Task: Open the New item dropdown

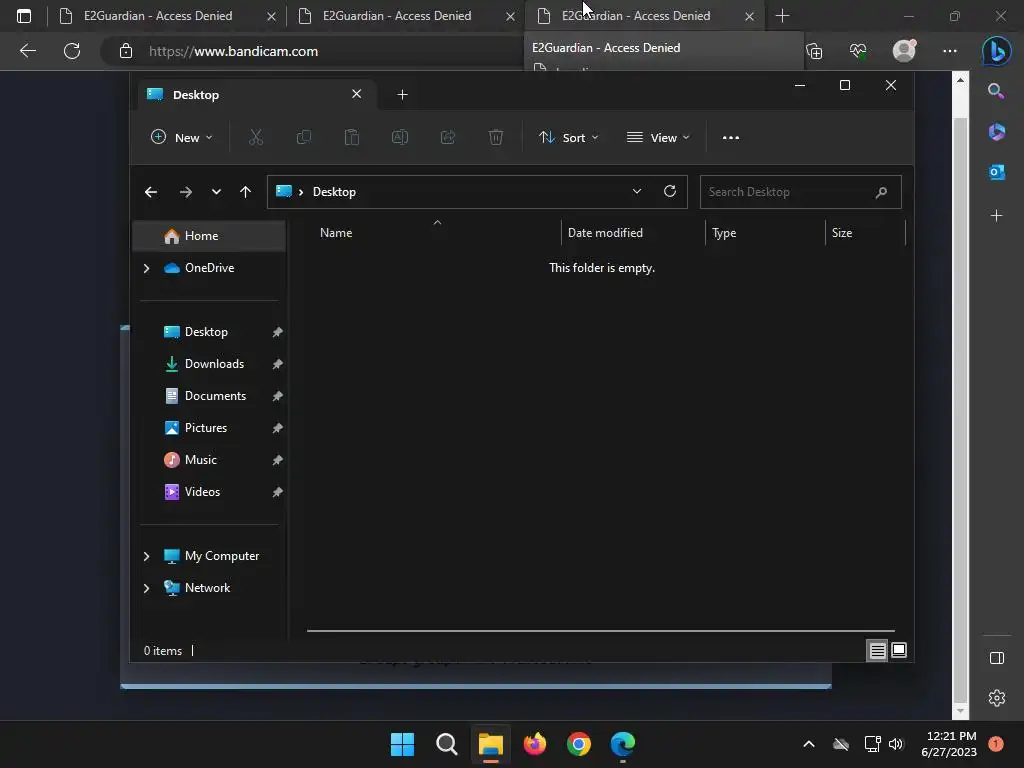Action: (x=181, y=138)
